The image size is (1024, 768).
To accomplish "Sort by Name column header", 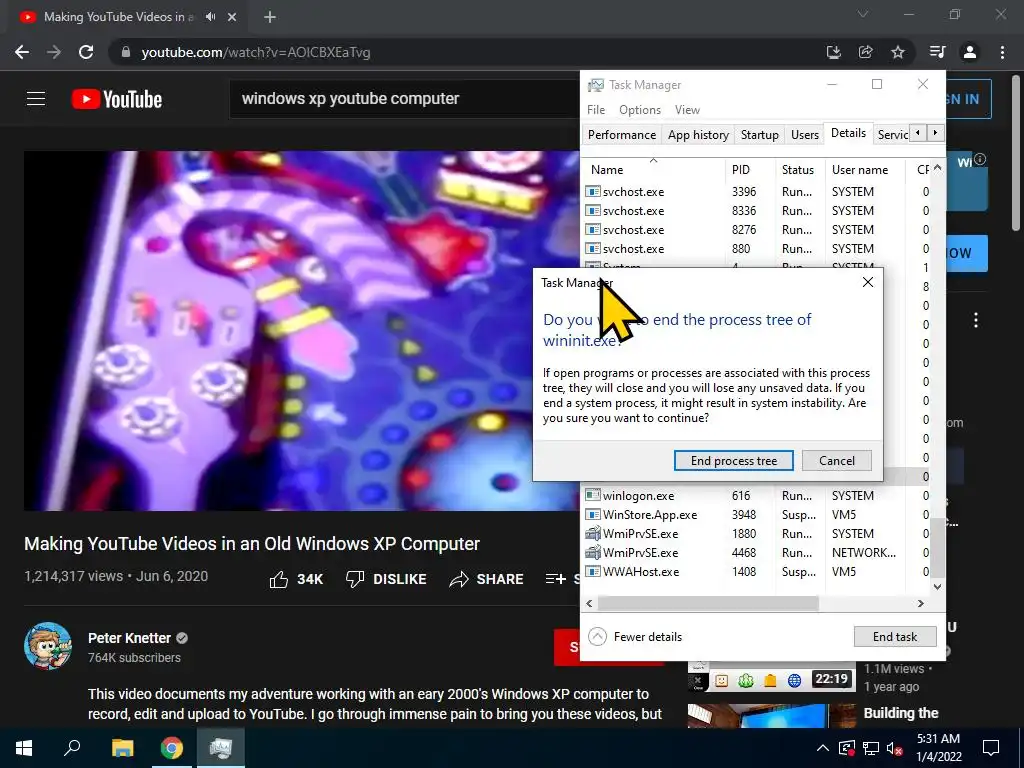I will 653,170.
